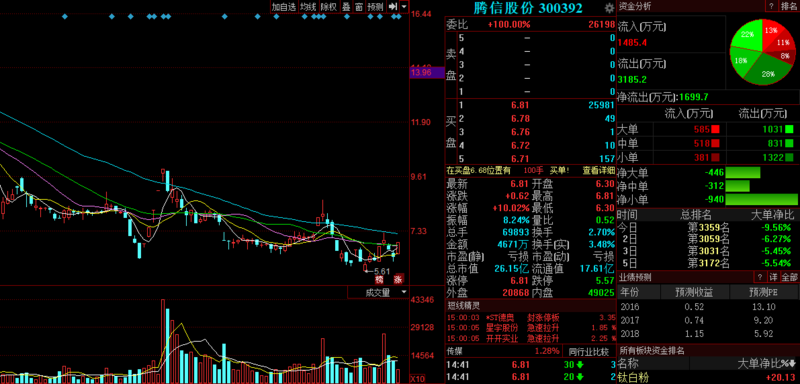The width and height of the screenshot is (800, 384).
Task: Toggle 均线 moving average lines
Action: click(308, 6)
